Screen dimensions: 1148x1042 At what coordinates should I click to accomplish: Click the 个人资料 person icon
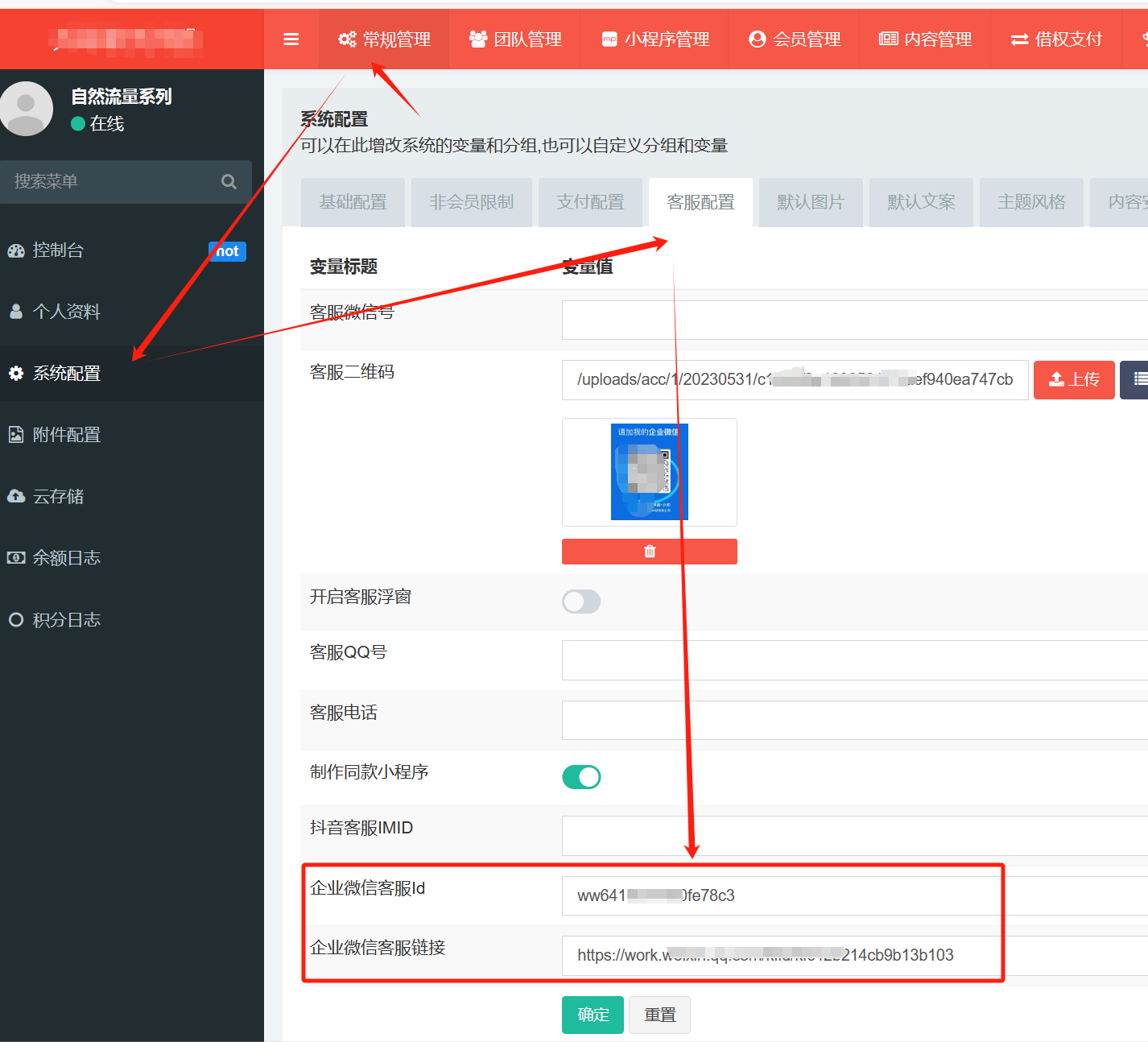16,312
